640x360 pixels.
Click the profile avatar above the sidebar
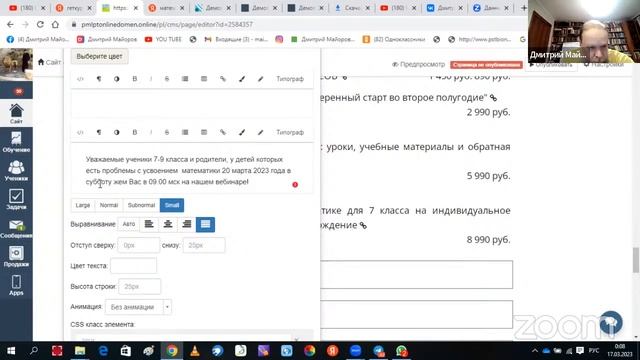click(x=16, y=64)
